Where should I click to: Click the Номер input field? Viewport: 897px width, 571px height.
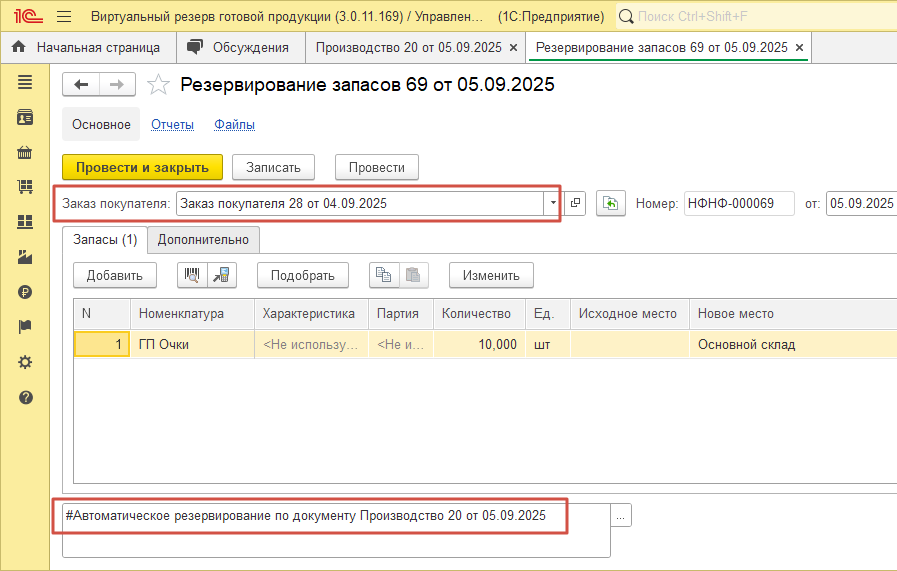[738, 203]
